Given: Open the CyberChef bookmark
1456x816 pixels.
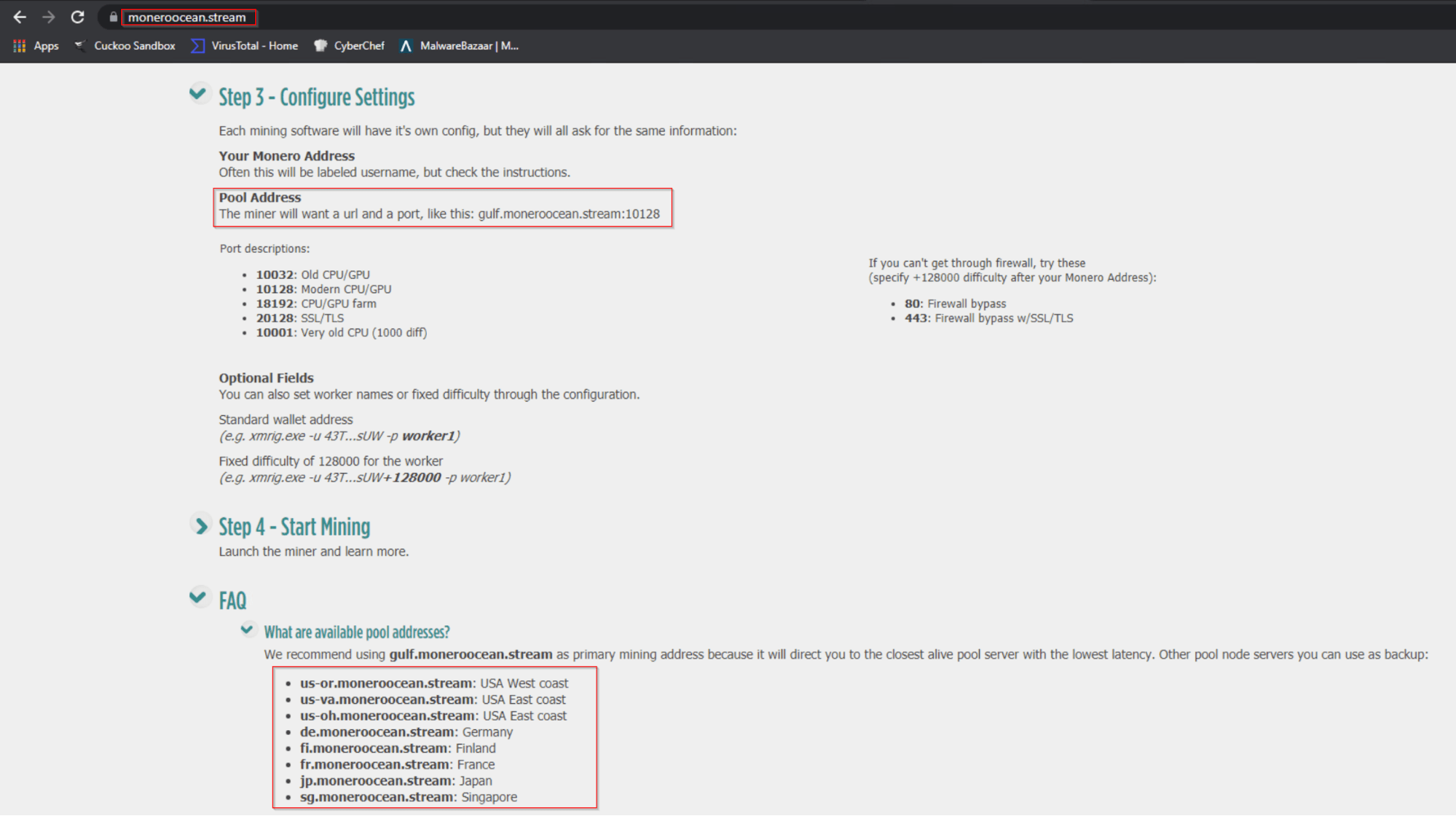Looking at the screenshot, I should (349, 46).
